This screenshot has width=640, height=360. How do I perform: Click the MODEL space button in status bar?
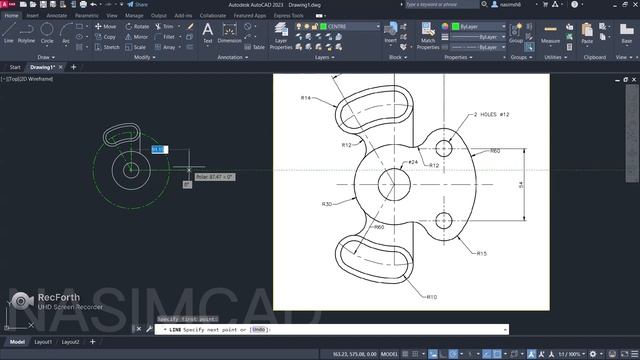(x=389, y=354)
